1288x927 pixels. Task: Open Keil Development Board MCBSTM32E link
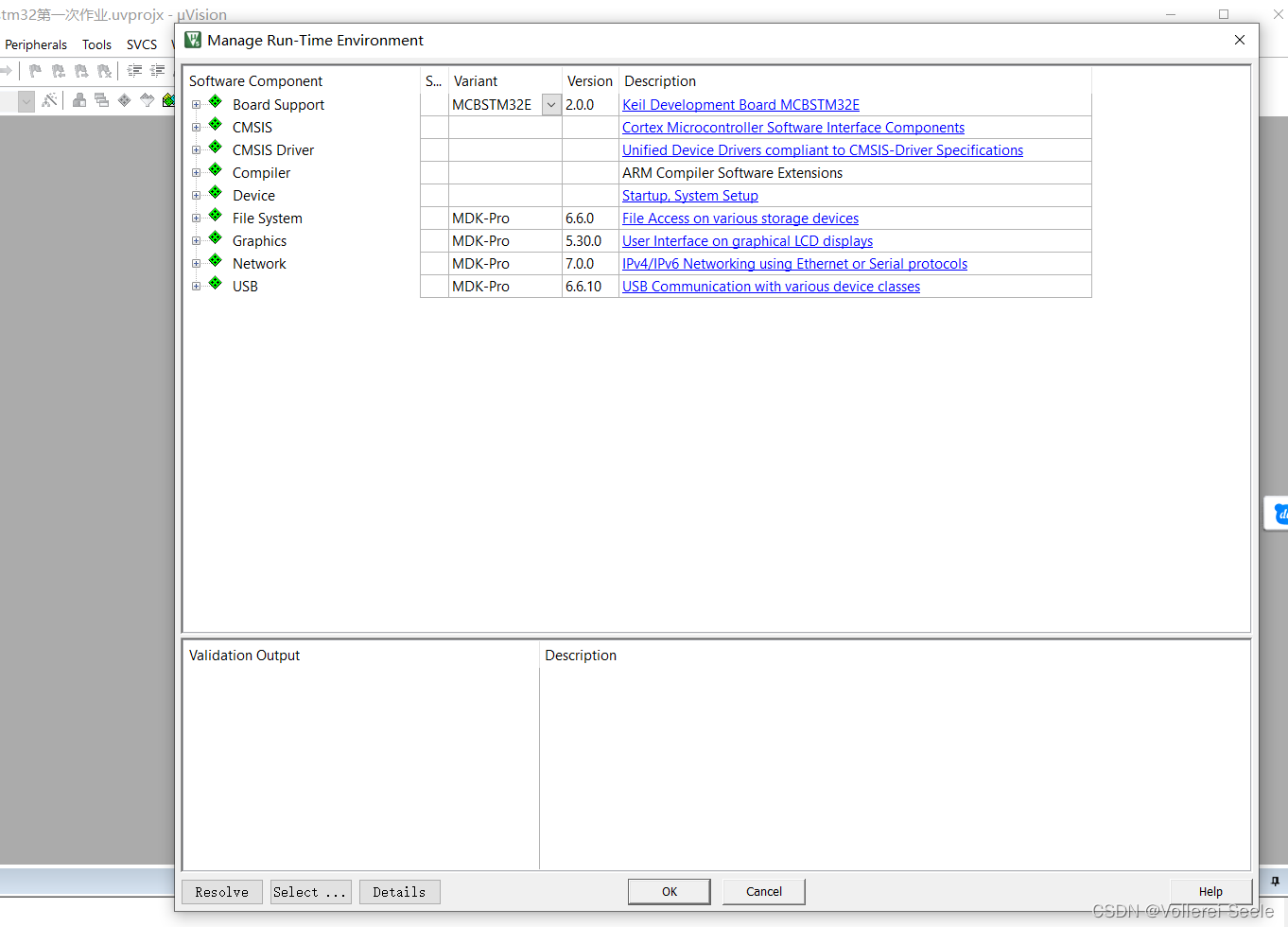tap(740, 105)
